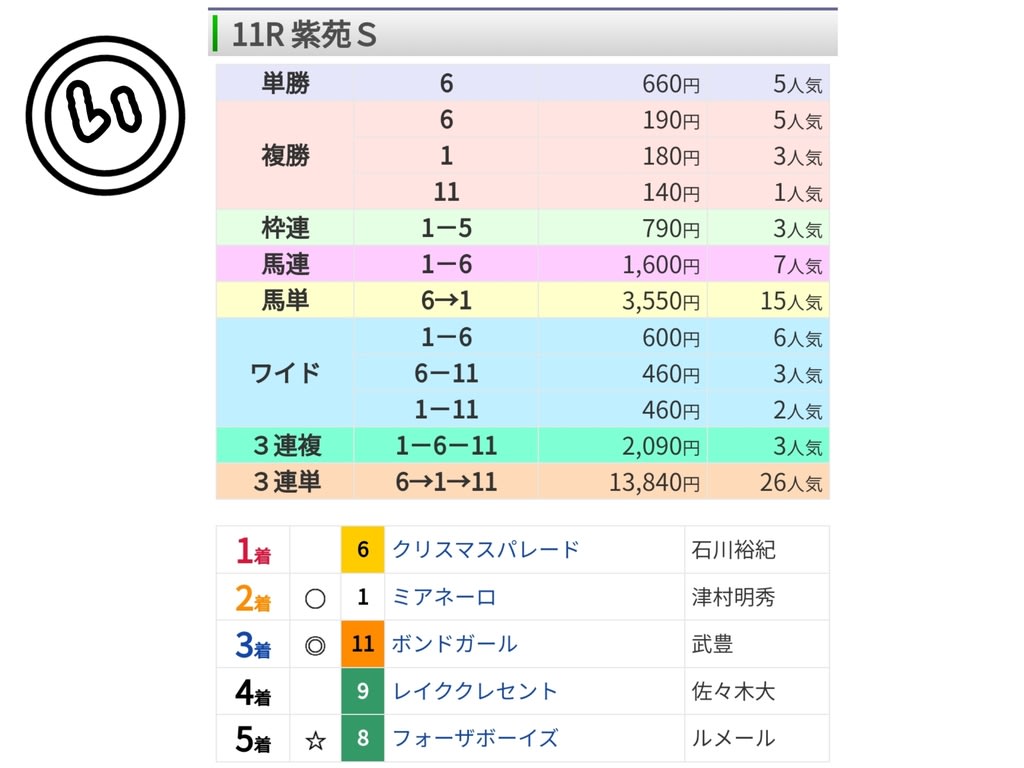Click jockey ルメール name

tap(733, 738)
